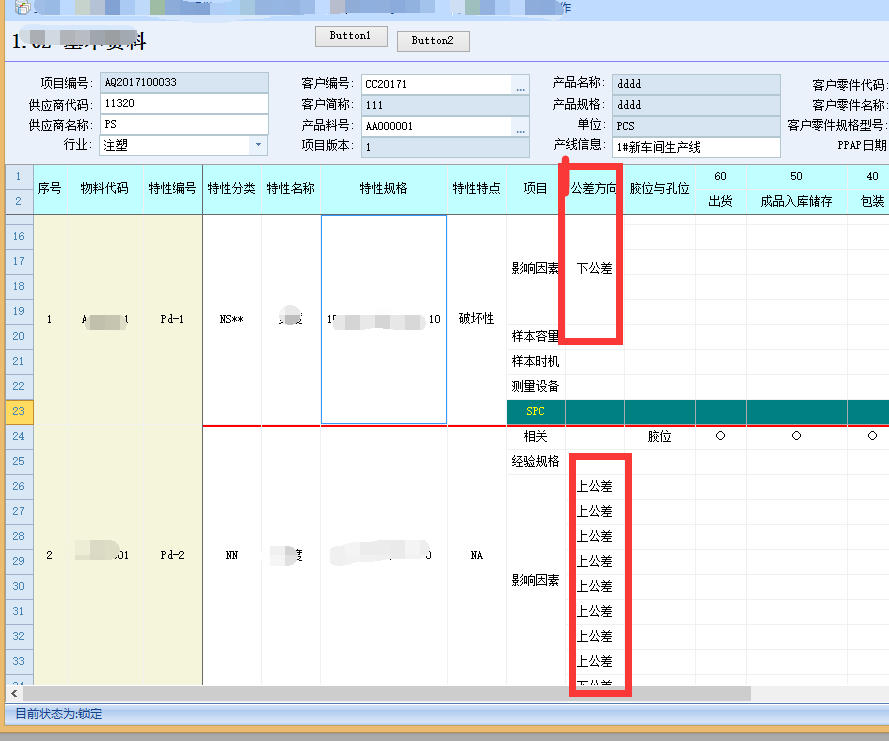The image size is (889, 741).
Task: Click the teal SPC cell
Action: (x=535, y=411)
